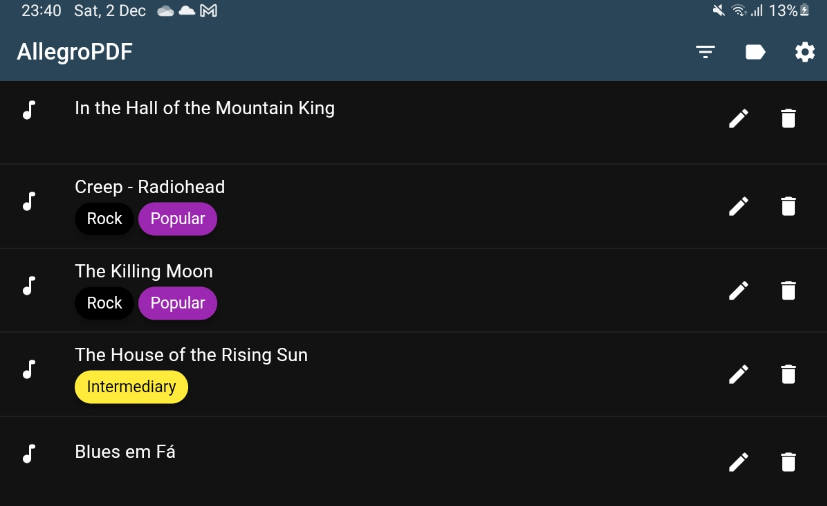
Task: Delete The House of the Rising Sun
Action: click(788, 374)
